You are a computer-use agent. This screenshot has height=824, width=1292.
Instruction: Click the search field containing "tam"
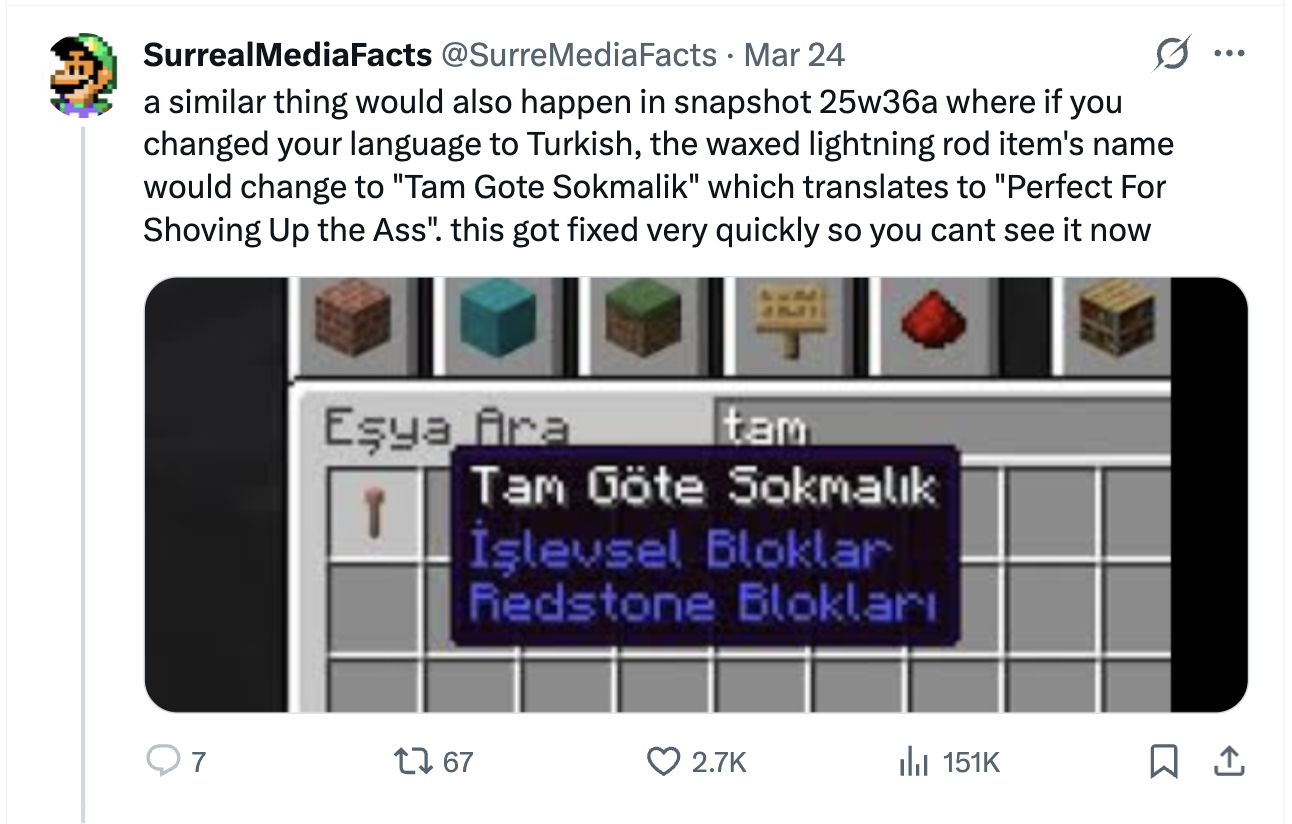click(940, 428)
